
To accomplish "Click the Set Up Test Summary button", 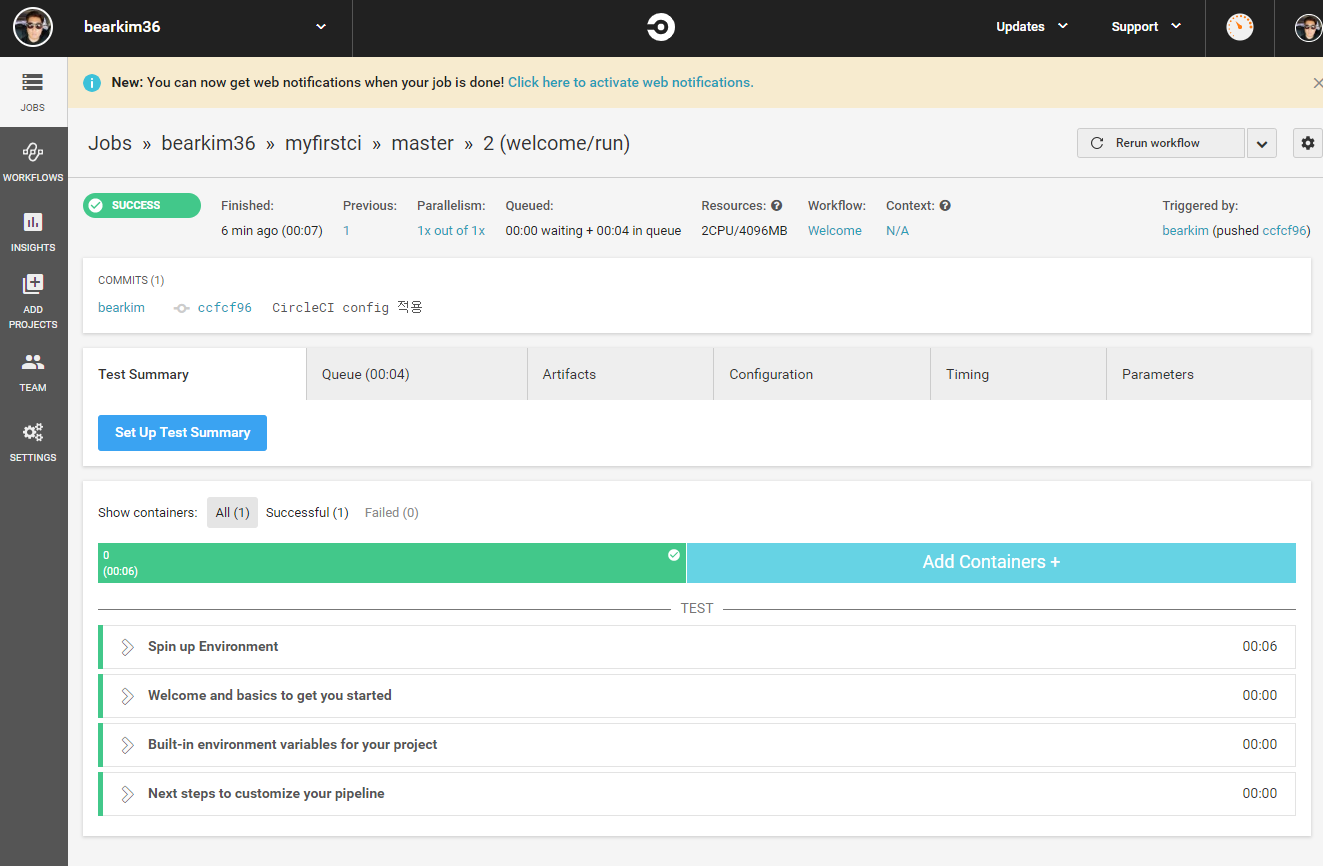I will 182,433.
